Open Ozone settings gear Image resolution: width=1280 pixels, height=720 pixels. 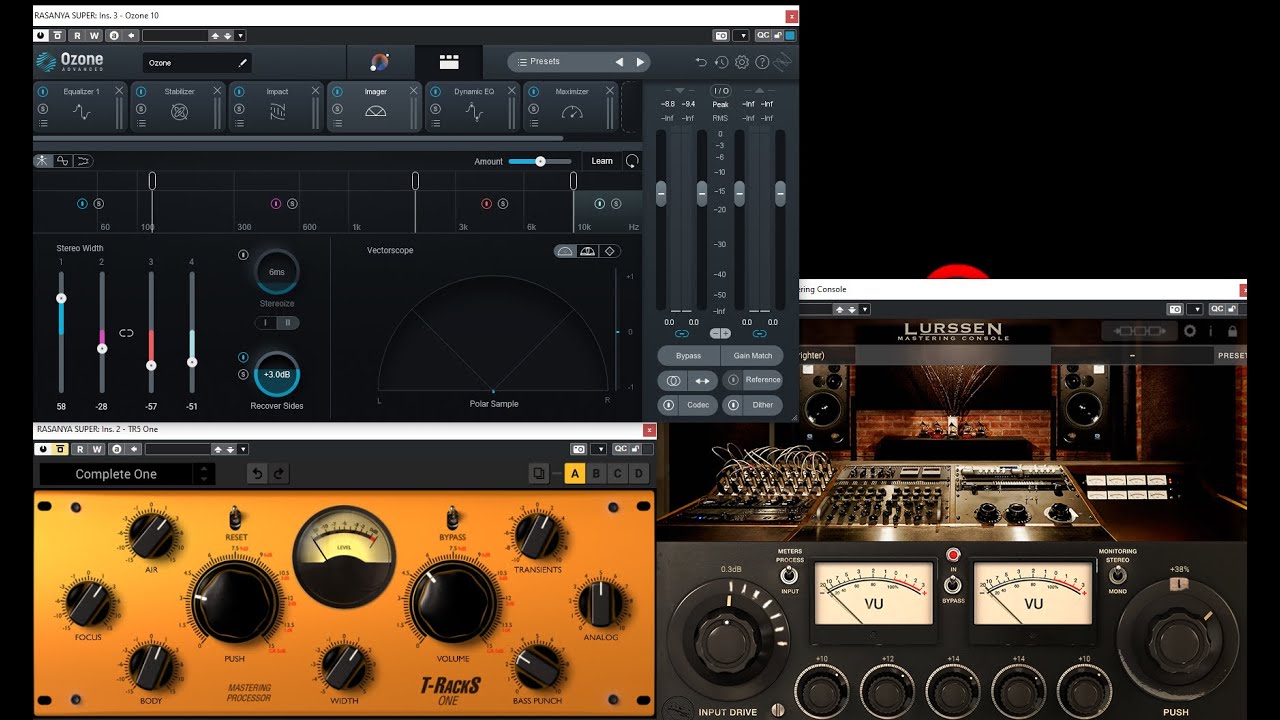pos(742,62)
